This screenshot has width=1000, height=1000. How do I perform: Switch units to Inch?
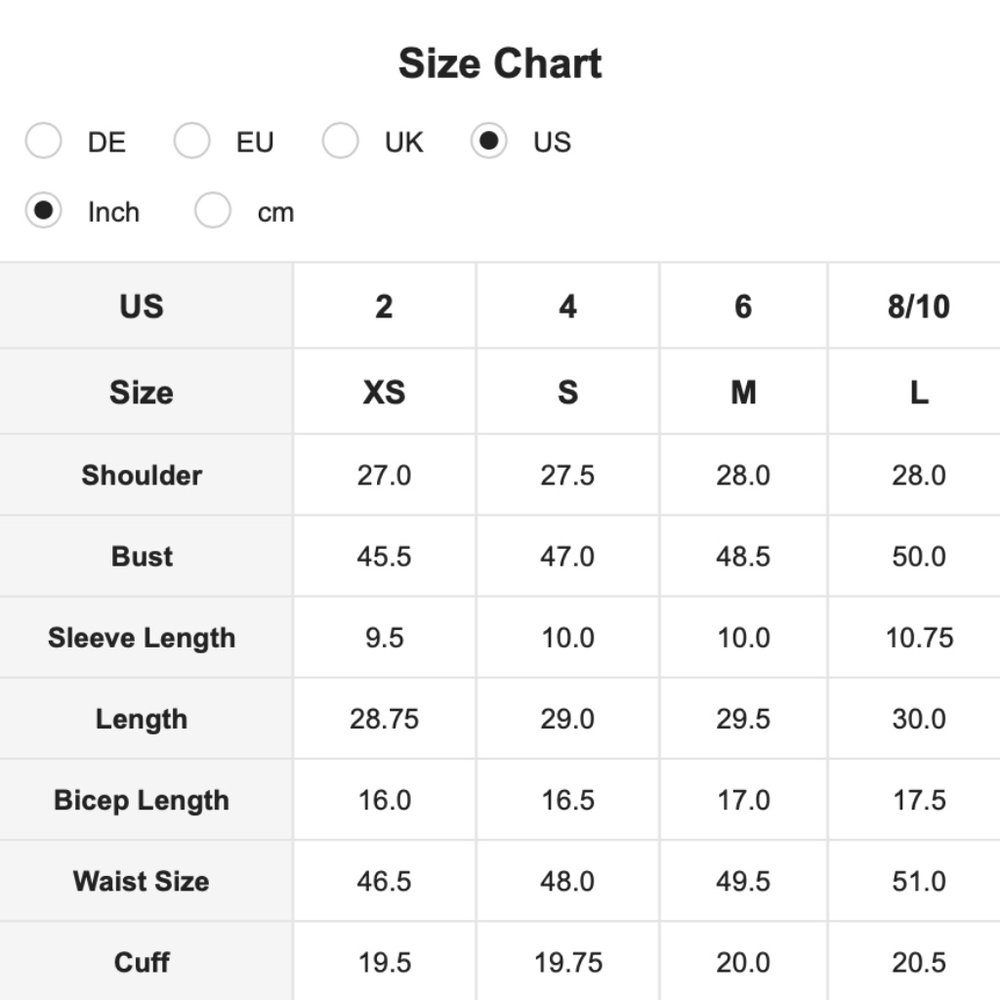click(43, 210)
